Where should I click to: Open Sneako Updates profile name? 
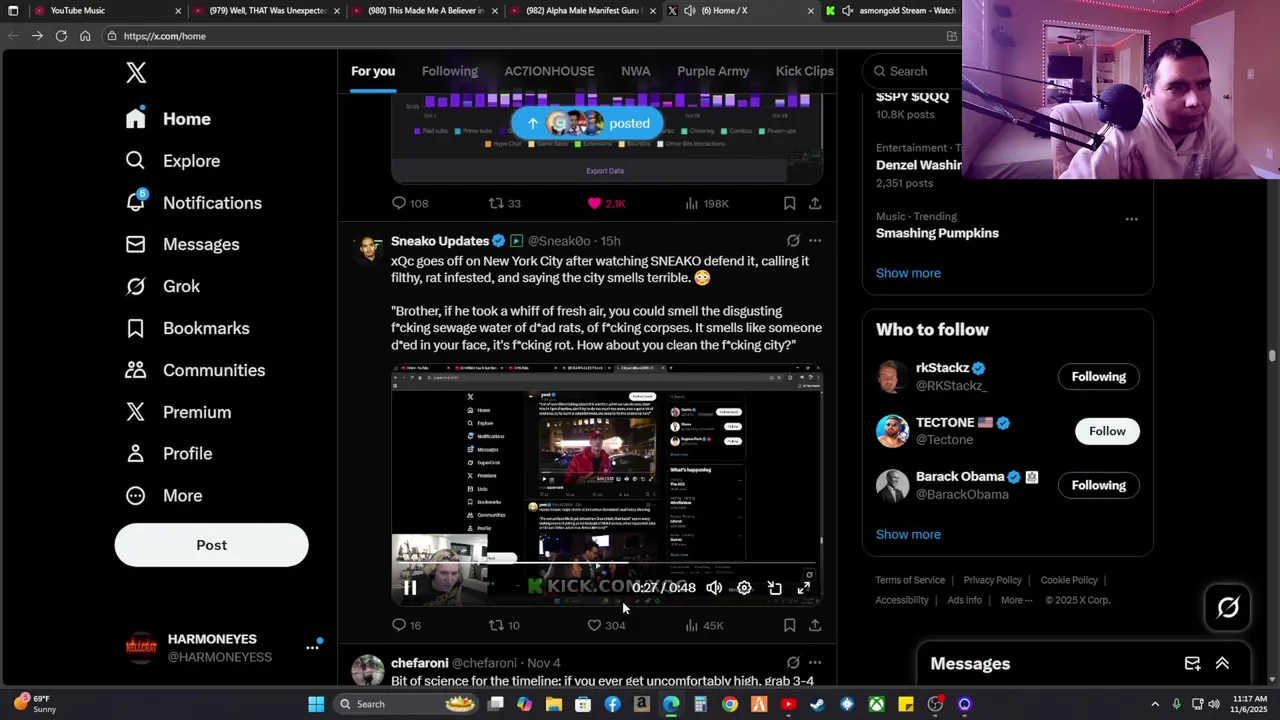tap(440, 241)
